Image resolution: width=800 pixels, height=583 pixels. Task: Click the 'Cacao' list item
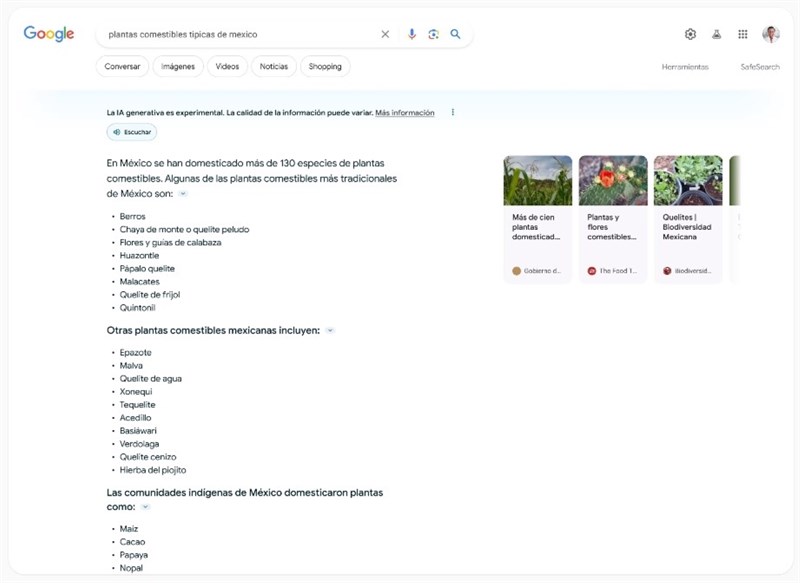click(132, 542)
